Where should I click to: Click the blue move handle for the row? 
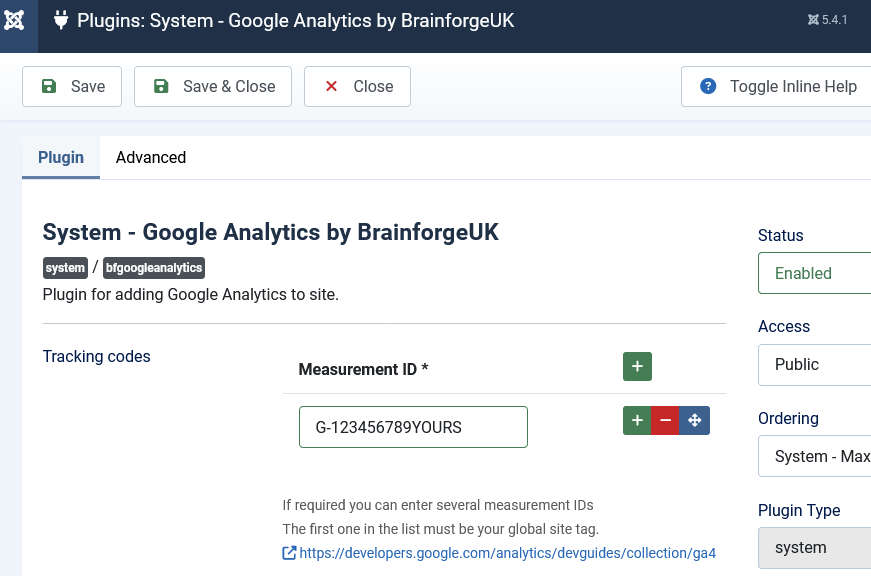[x=695, y=421]
